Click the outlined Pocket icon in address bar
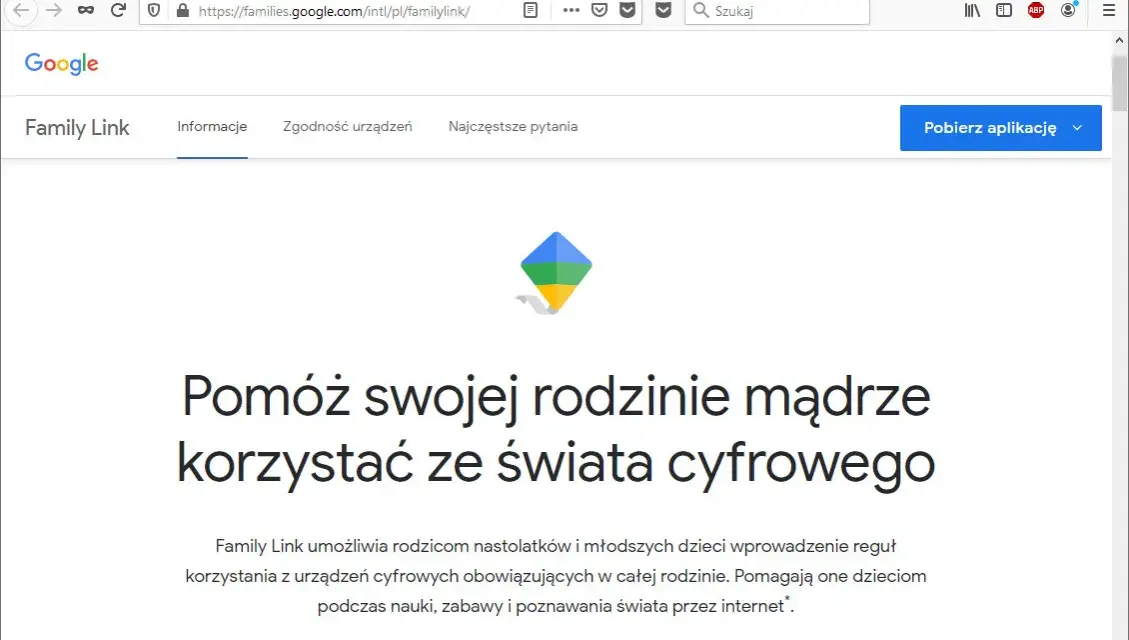 599,10
